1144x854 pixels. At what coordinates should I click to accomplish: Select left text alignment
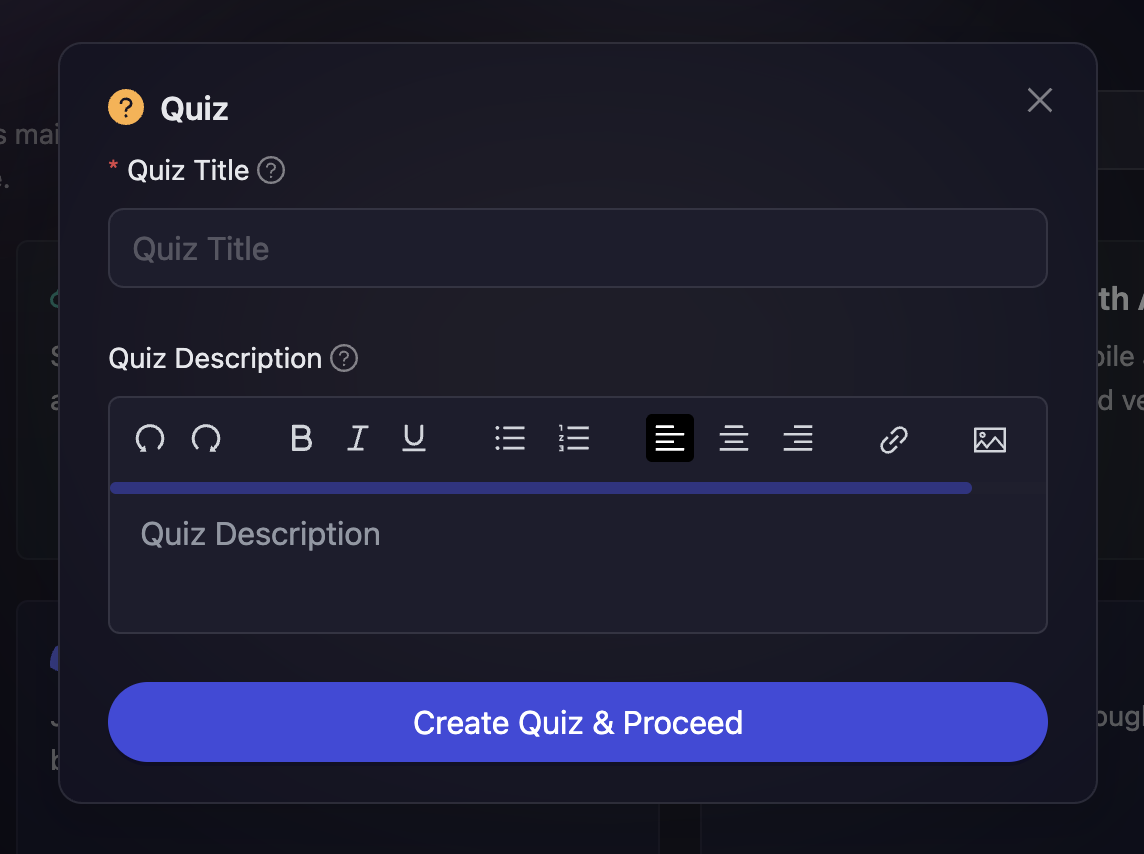point(670,438)
